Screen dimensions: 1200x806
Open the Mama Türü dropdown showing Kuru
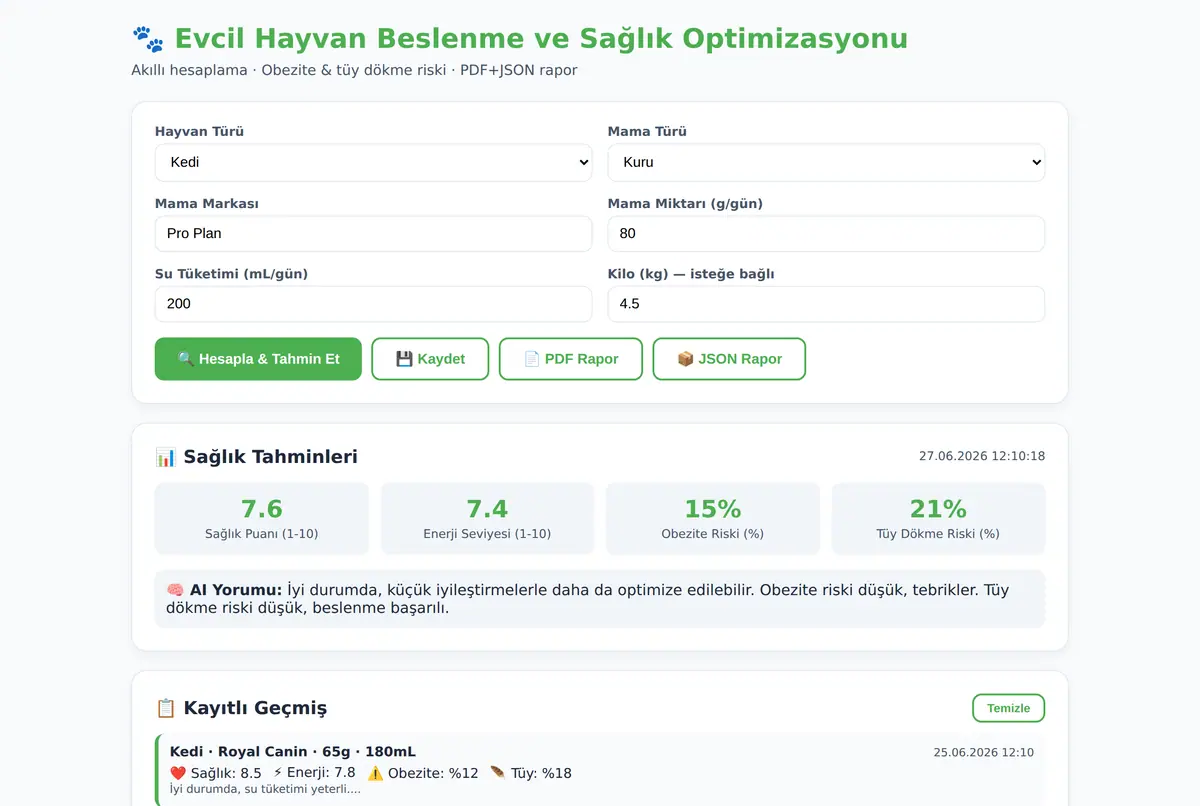826,162
